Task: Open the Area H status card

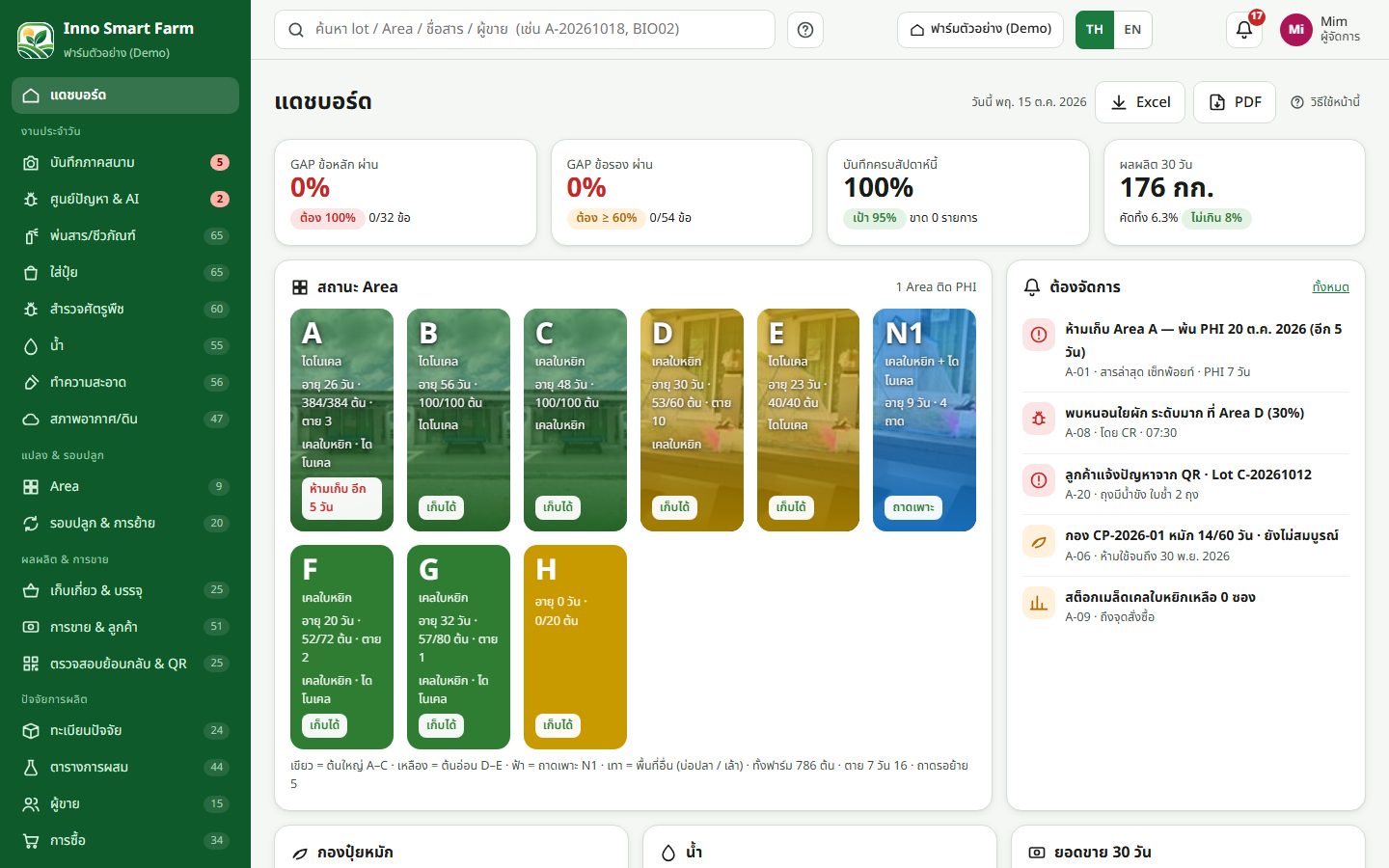Action: [x=575, y=646]
